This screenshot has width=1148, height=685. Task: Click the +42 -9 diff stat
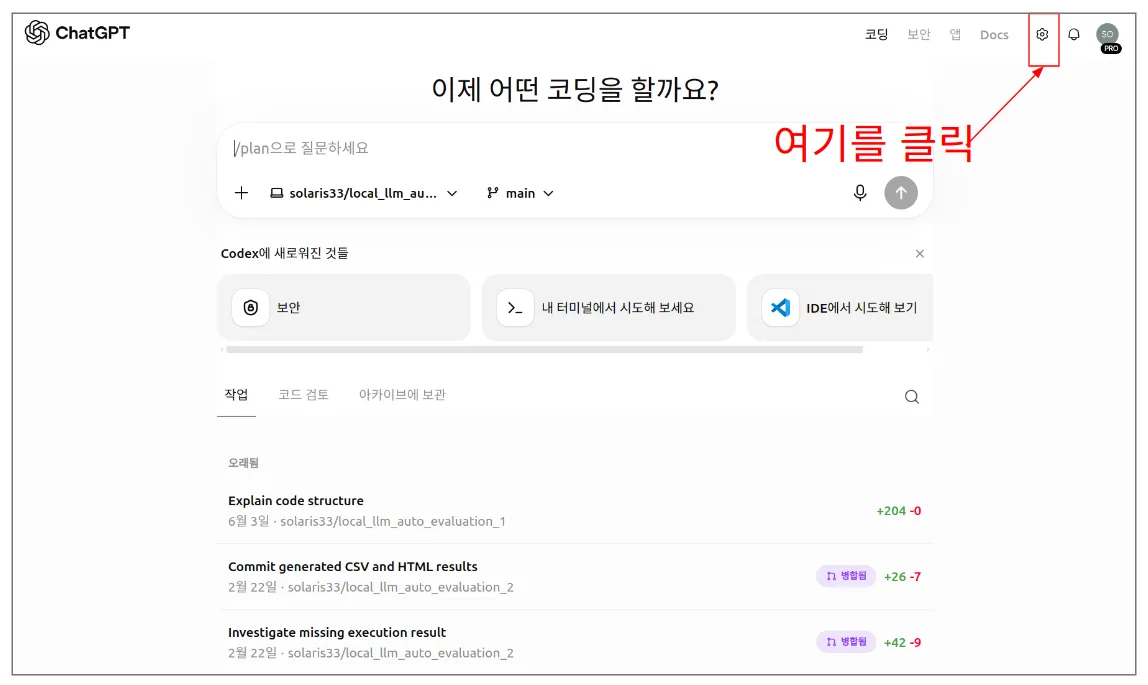click(902, 643)
